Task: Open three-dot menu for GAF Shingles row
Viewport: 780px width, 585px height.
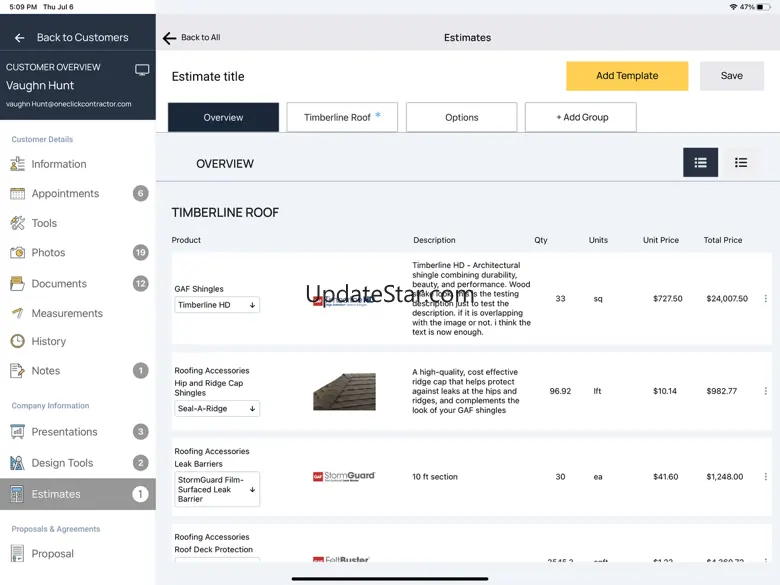Action: coord(766,299)
